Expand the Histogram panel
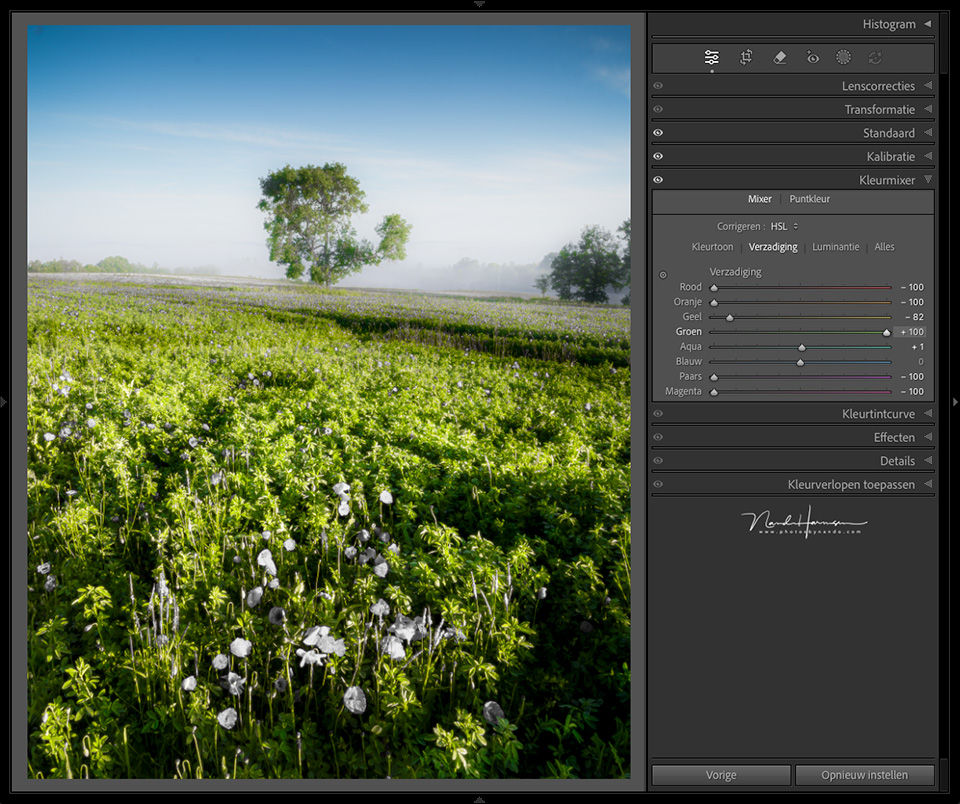 point(927,24)
